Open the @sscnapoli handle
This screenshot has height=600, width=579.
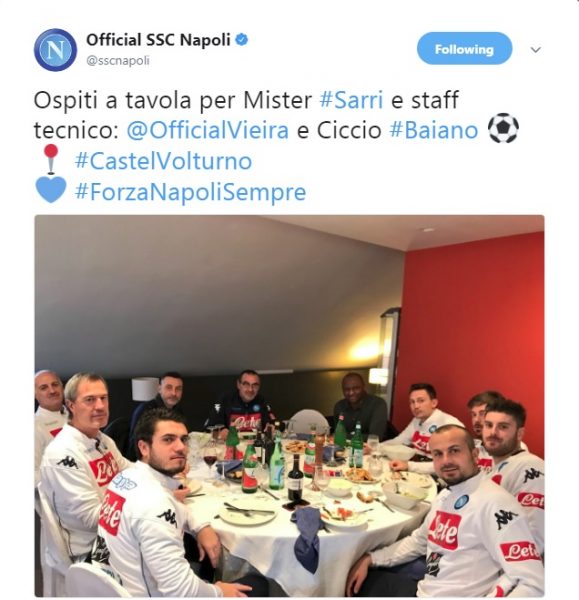coord(118,61)
